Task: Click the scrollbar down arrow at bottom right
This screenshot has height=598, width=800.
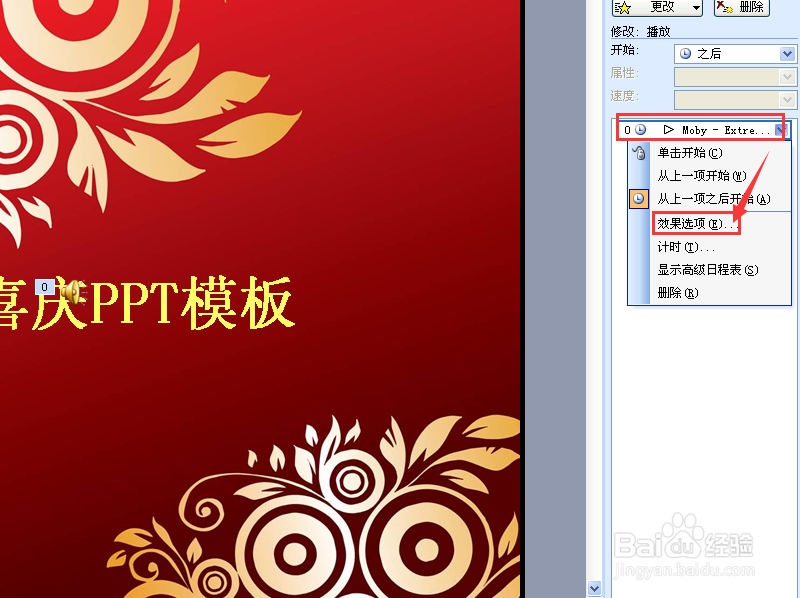Action: point(595,588)
